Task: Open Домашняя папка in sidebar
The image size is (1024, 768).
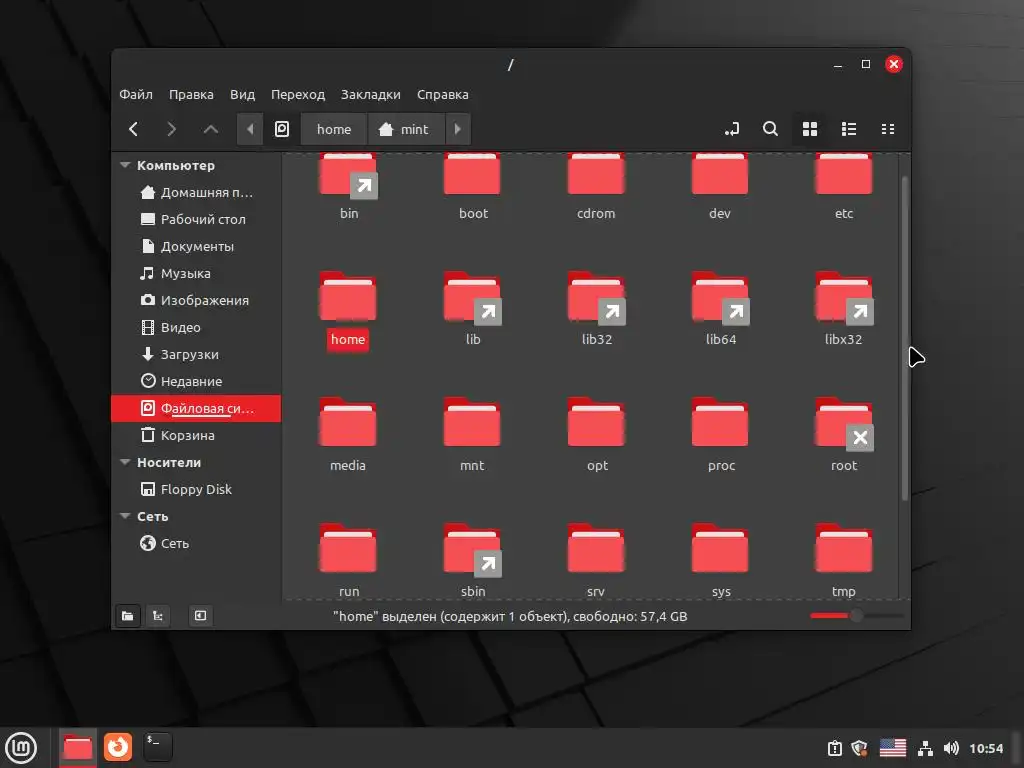Action: (x=196, y=193)
